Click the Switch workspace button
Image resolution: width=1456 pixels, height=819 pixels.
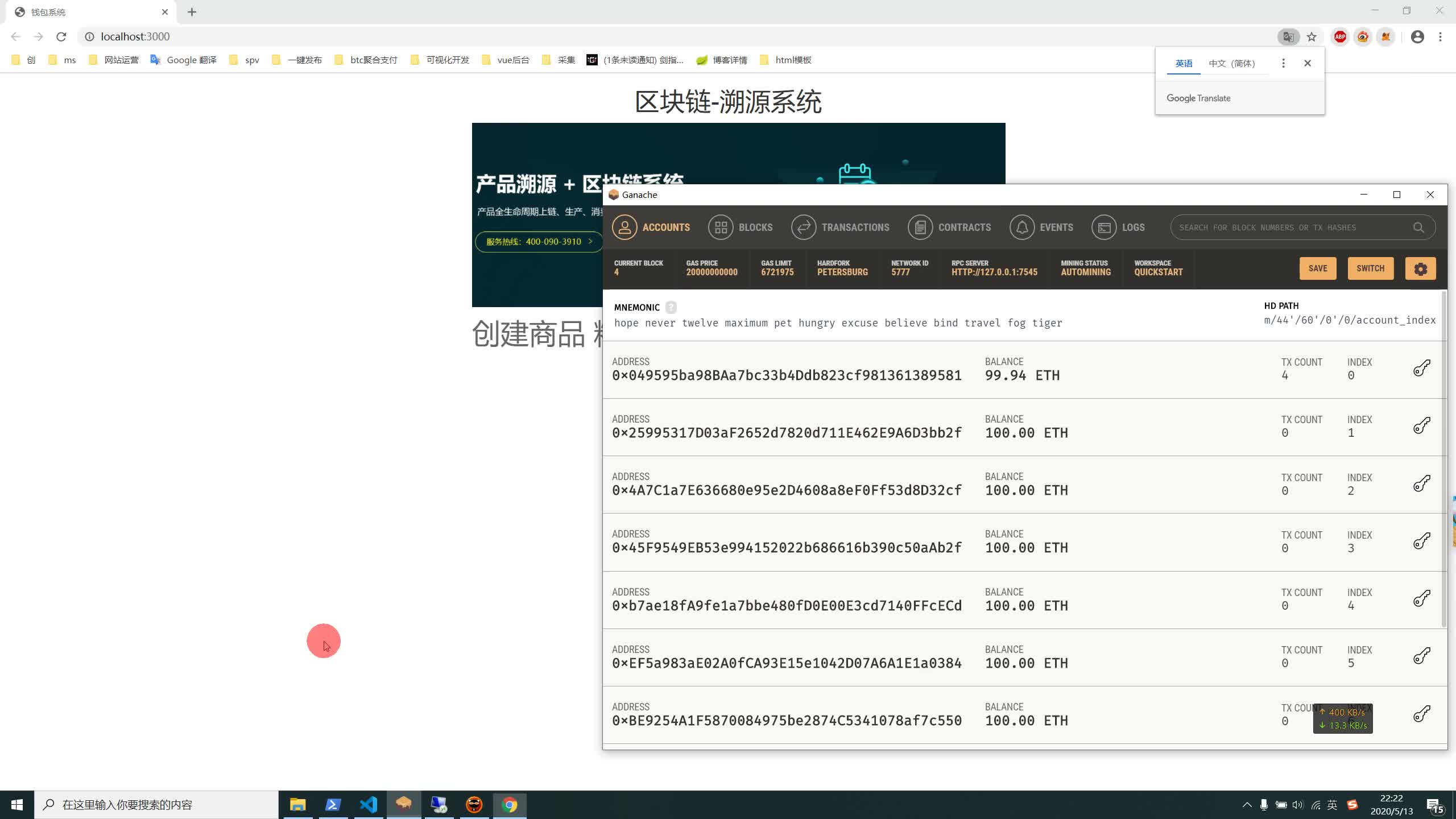[1370, 268]
